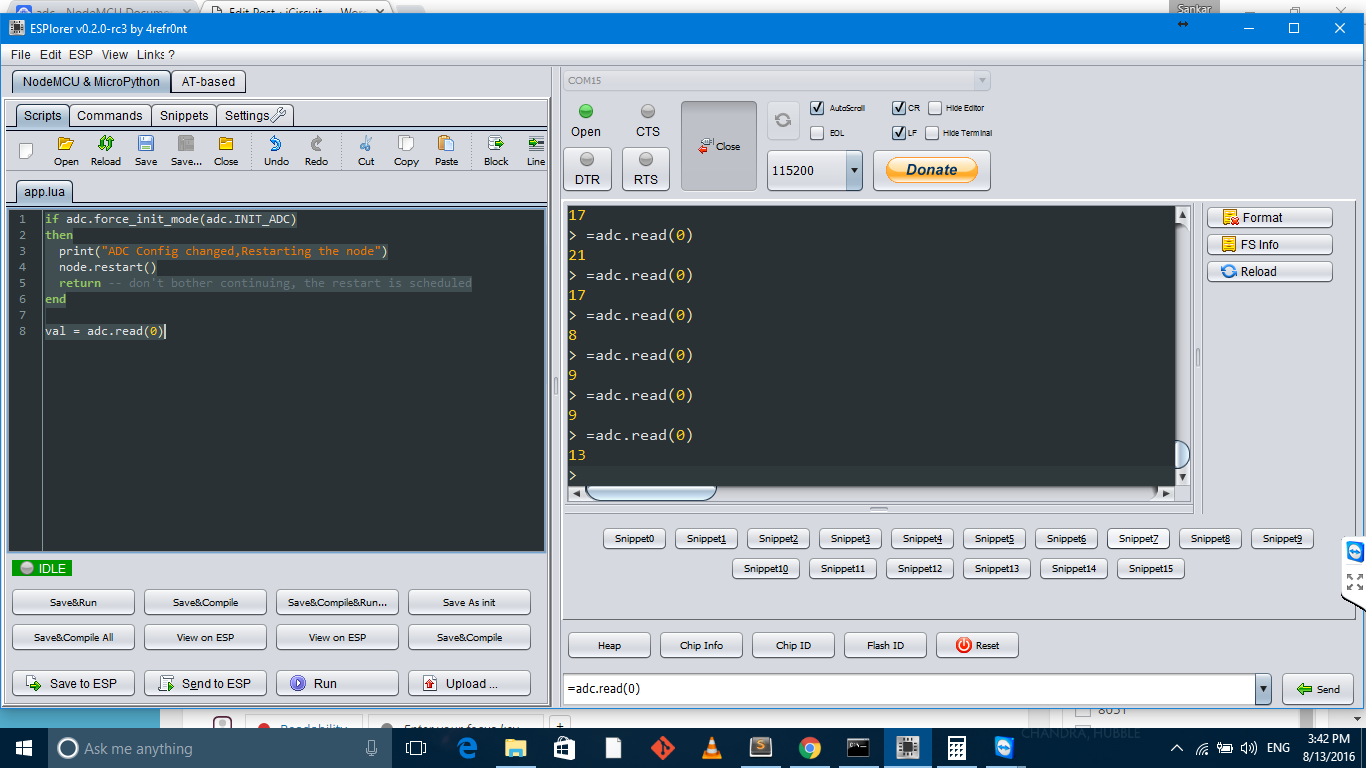
Task: Click the terminal horizontal scrollbar thumb
Action: click(651, 492)
